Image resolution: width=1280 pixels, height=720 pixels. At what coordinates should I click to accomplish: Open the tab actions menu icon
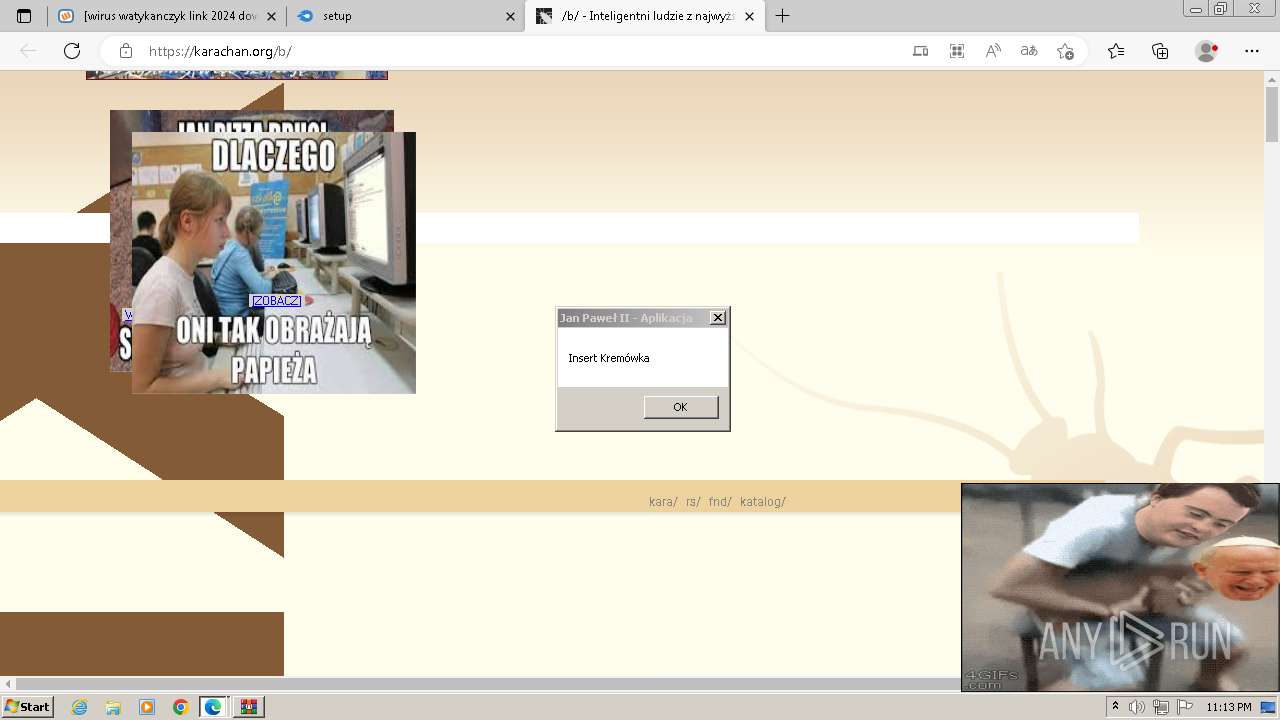[24, 16]
